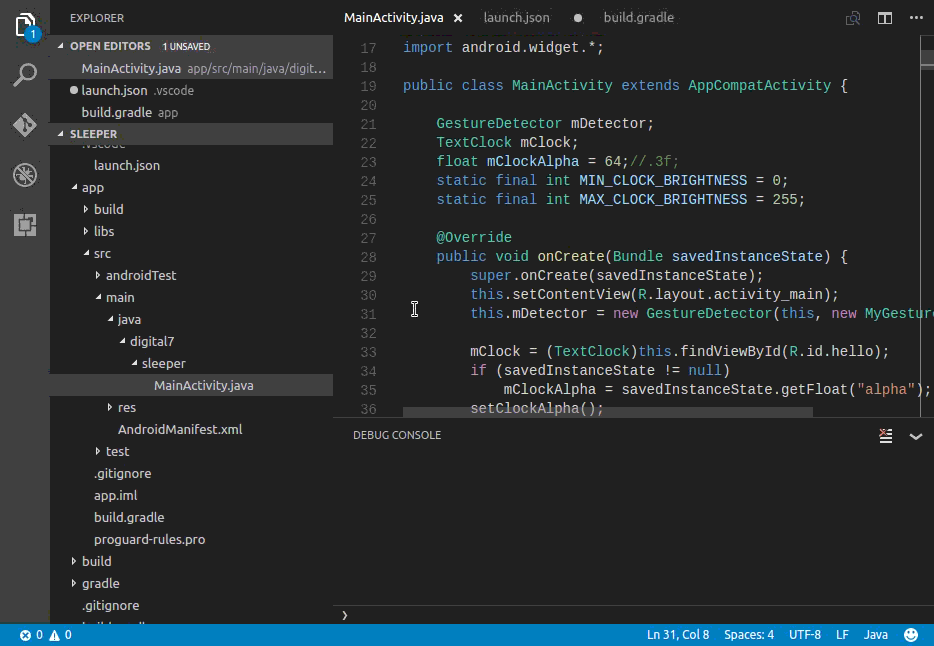Open AndroidManifest.xml in file tree
The image size is (934, 646).
[x=180, y=429]
